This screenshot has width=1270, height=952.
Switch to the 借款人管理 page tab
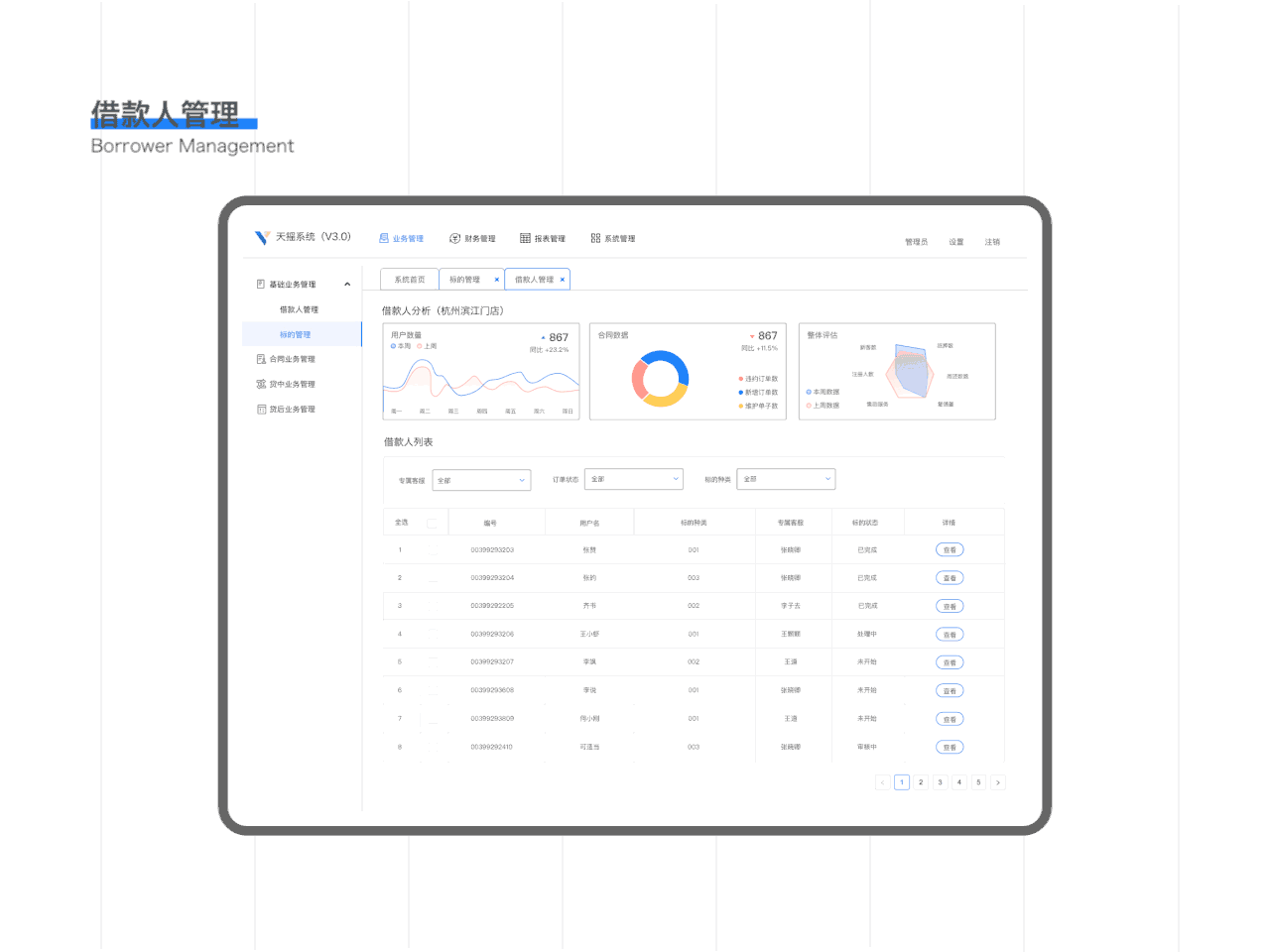pyautogui.click(x=534, y=280)
